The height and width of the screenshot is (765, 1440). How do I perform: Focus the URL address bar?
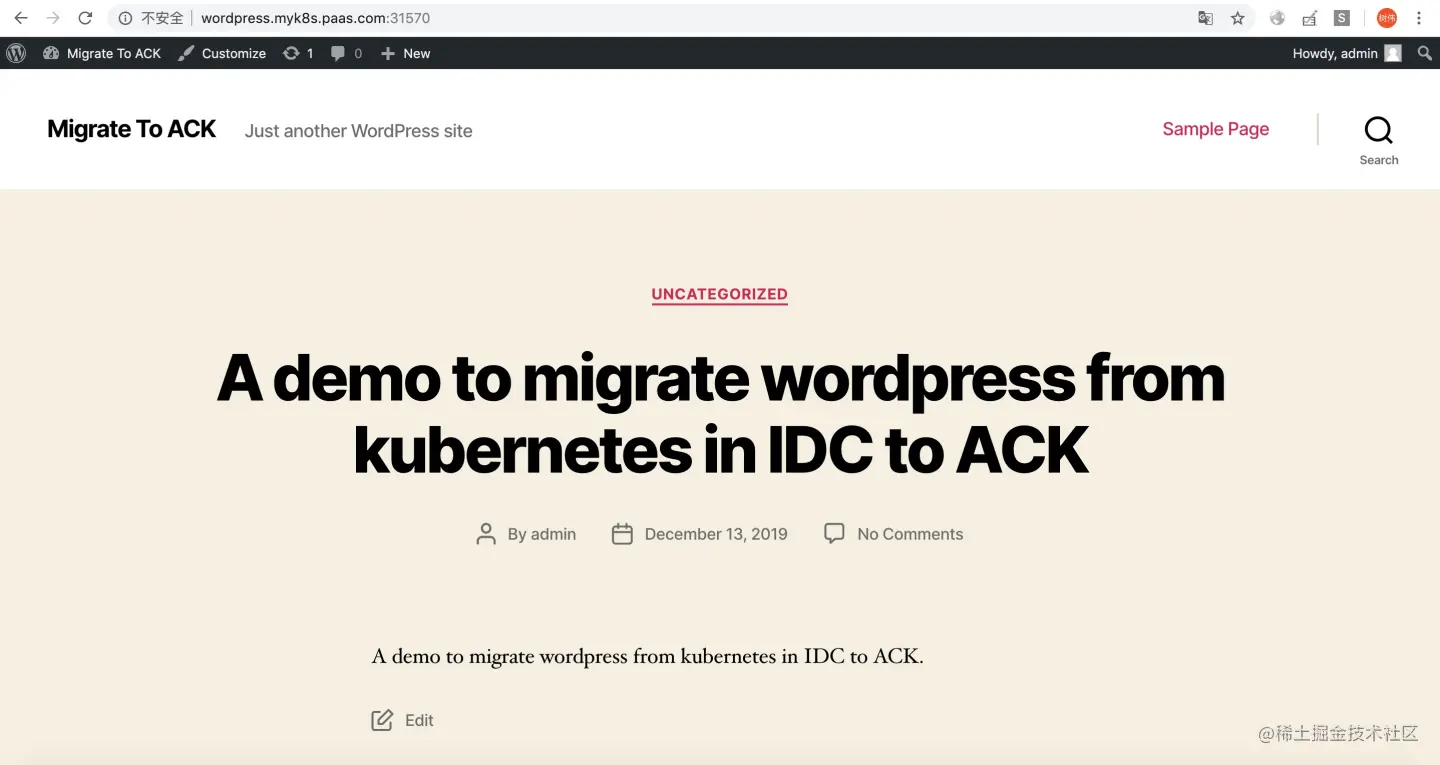click(x=680, y=18)
